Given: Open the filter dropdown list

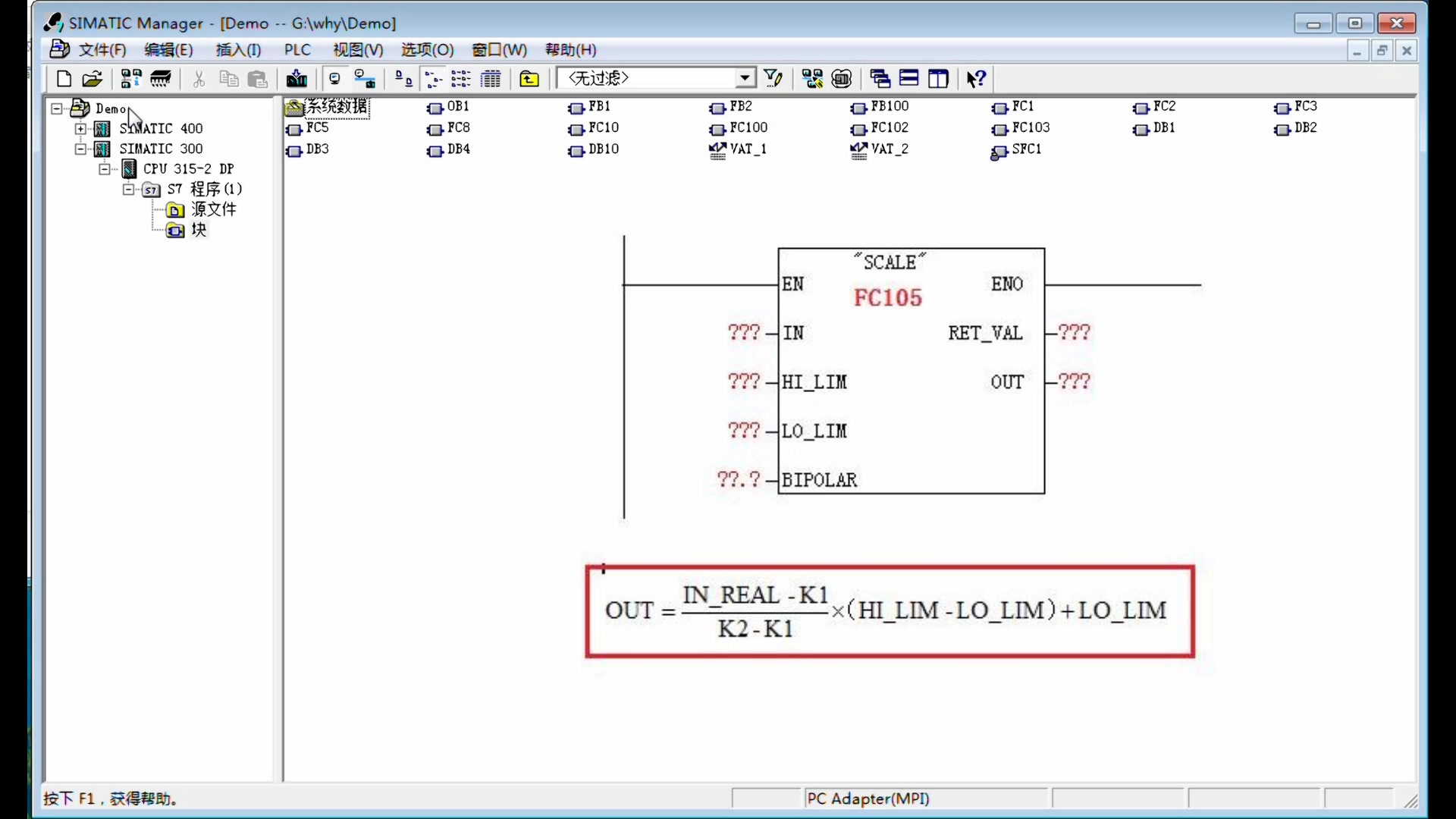Looking at the screenshot, I should tap(745, 78).
